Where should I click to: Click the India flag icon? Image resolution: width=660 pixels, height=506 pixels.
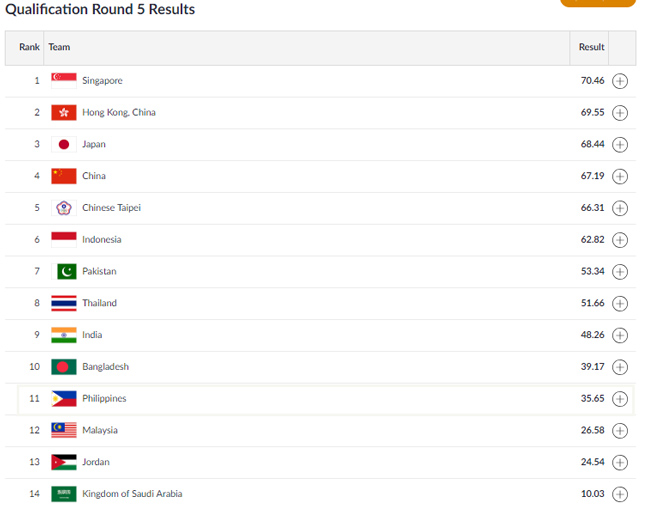point(64,335)
